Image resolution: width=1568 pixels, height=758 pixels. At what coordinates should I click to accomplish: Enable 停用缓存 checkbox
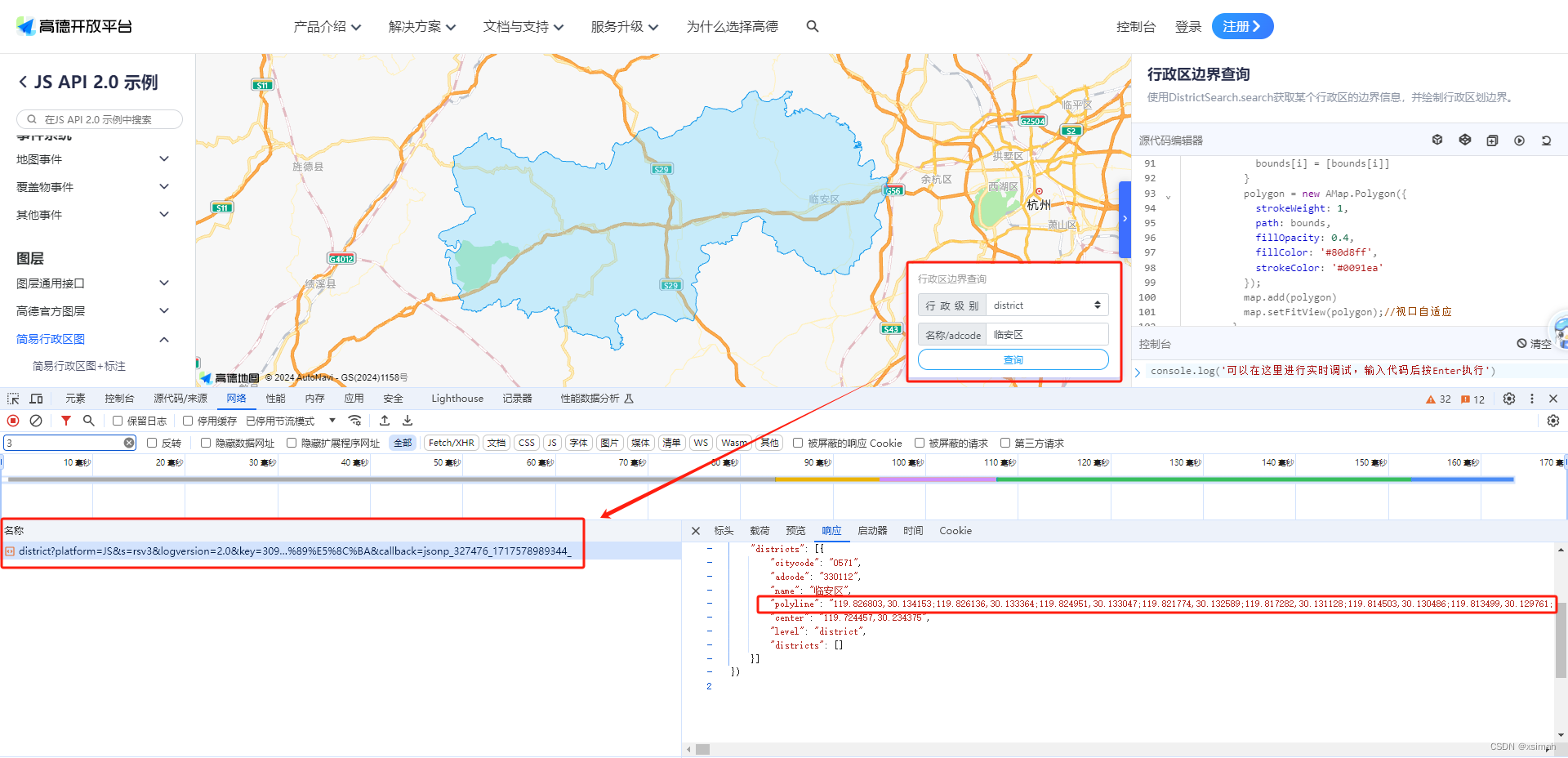(x=188, y=421)
